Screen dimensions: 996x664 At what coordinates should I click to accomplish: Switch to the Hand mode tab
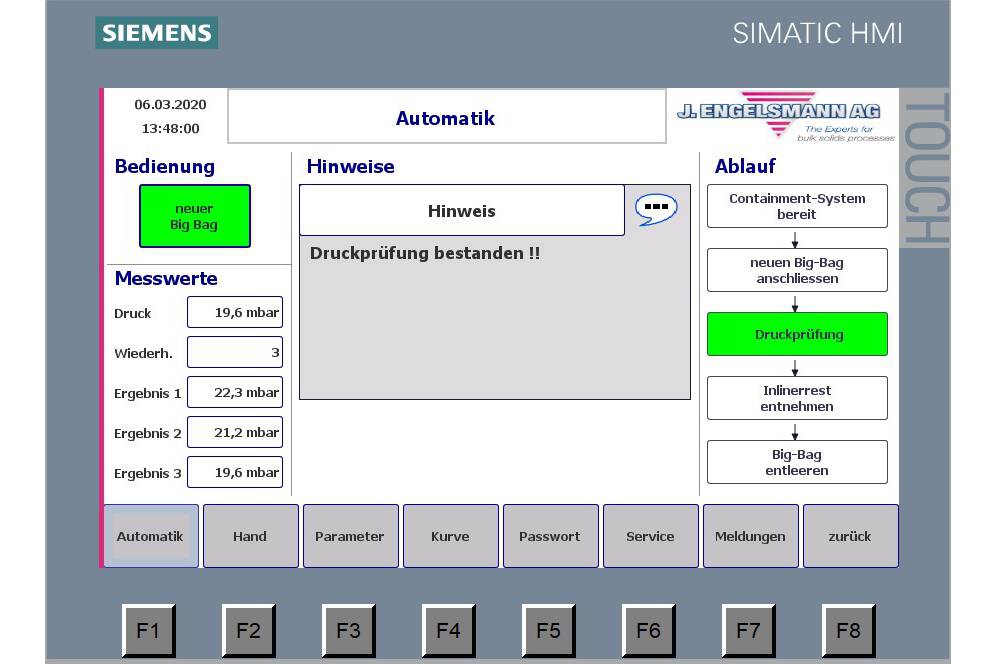250,536
